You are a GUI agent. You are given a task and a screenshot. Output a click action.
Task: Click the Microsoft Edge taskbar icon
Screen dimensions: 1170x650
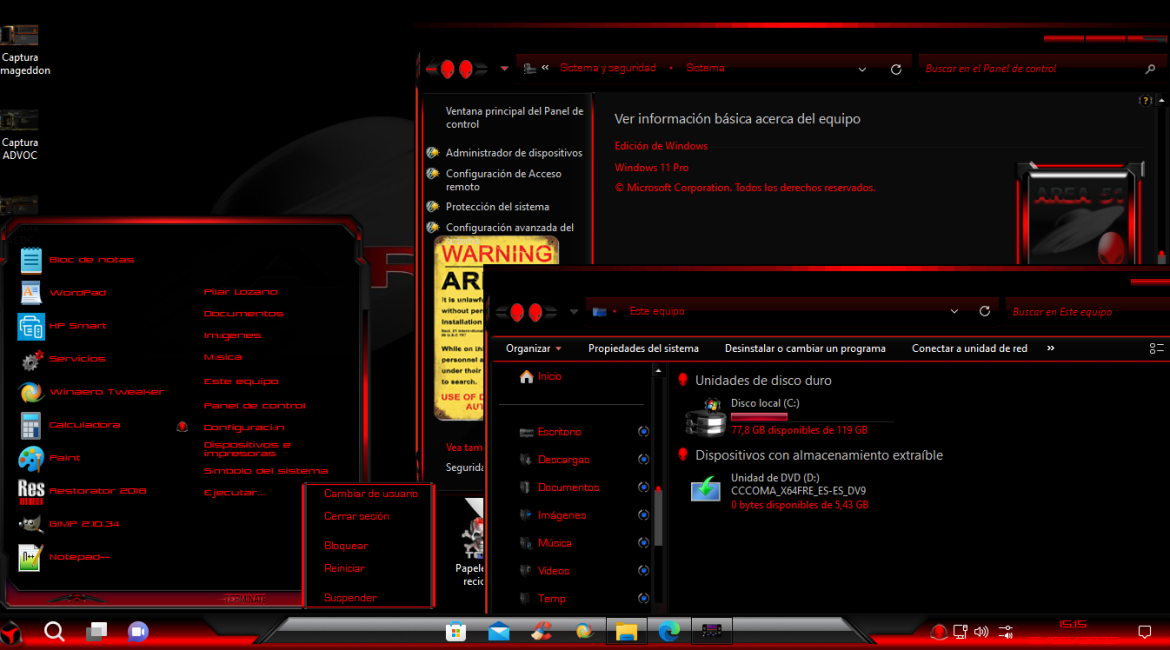point(669,631)
